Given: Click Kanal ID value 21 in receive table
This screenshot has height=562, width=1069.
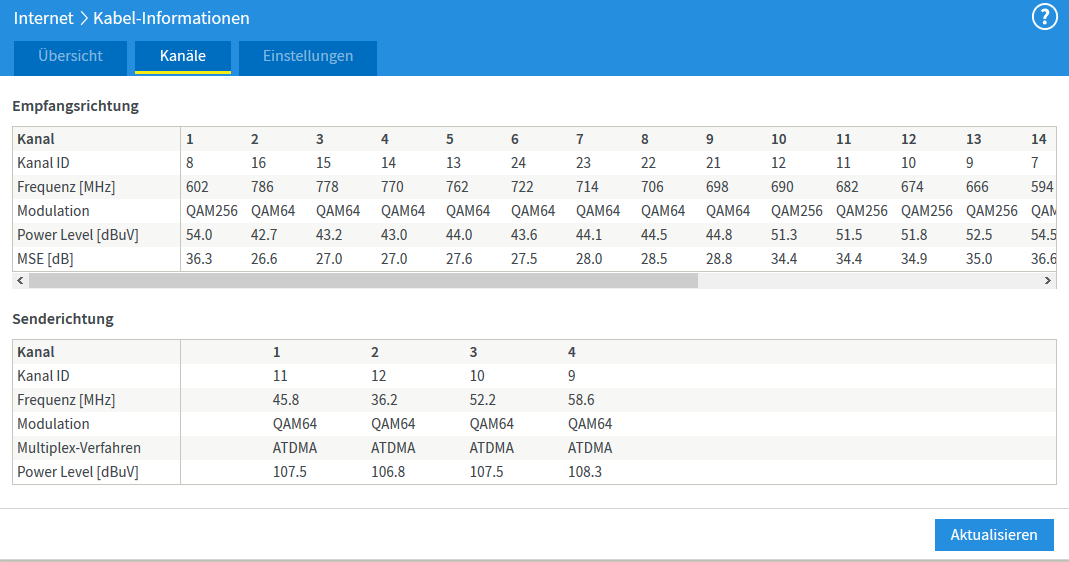Looking at the screenshot, I should pyautogui.click(x=713, y=163).
